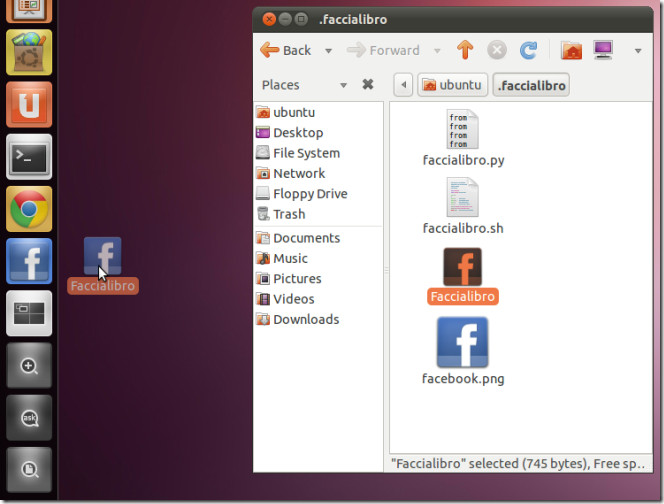This screenshot has height=504, width=664.
Task: Launch Google Chrome from the launcher
Action: [x=29, y=209]
